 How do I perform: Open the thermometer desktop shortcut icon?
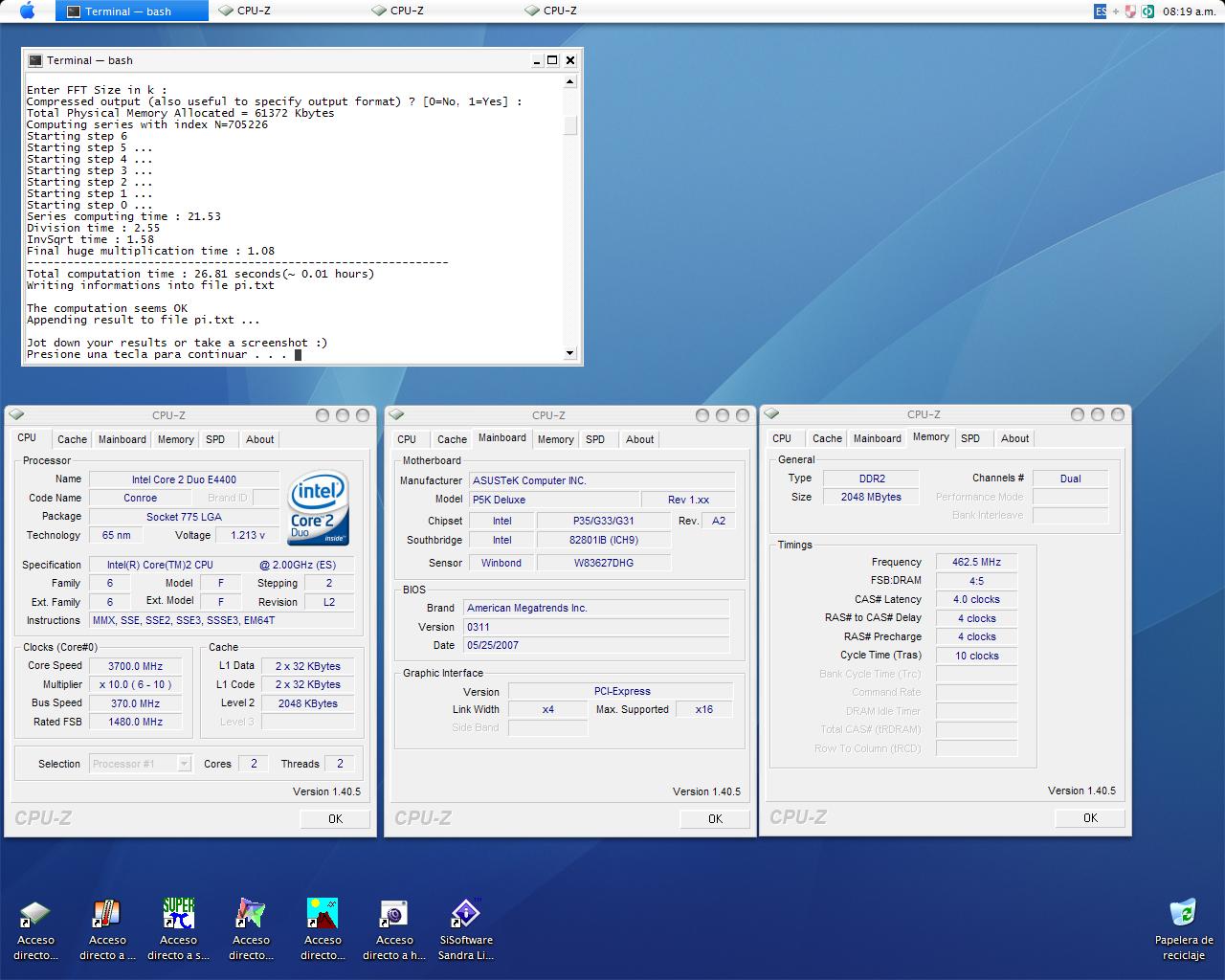point(107,913)
